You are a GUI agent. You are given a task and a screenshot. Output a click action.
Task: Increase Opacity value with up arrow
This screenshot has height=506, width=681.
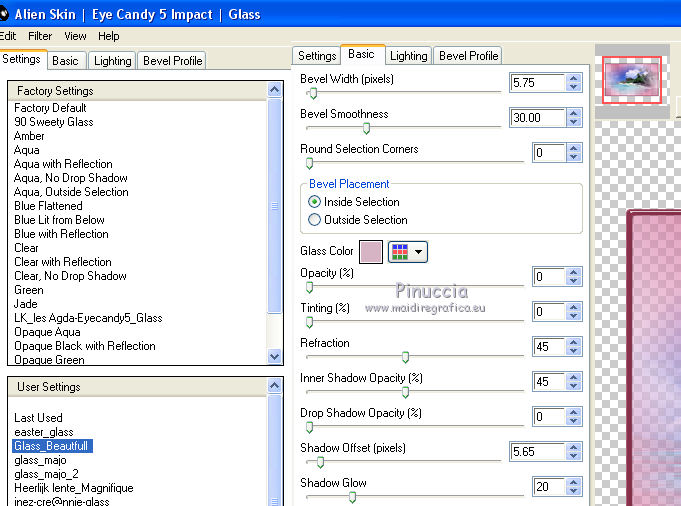574,273
